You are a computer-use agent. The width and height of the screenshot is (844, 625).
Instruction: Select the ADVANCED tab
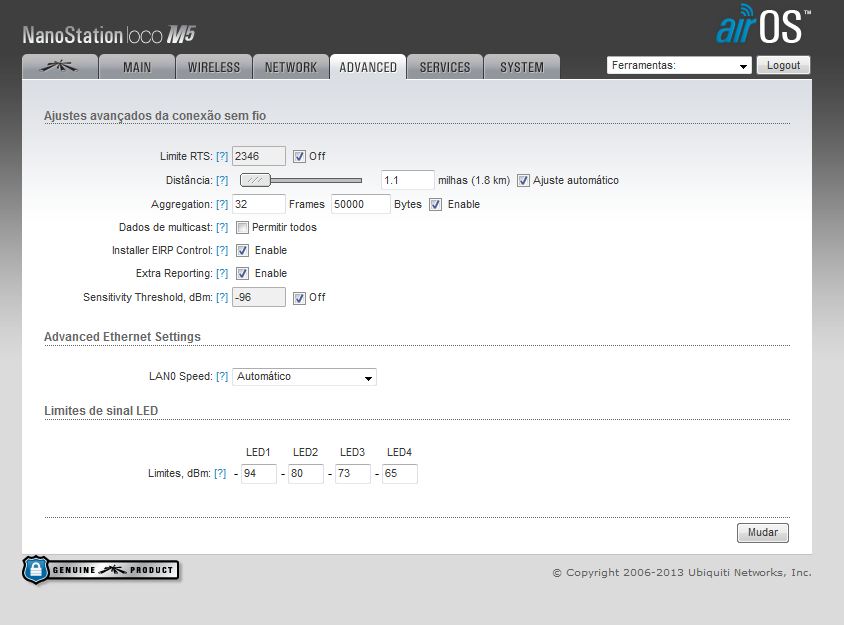click(368, 67)
